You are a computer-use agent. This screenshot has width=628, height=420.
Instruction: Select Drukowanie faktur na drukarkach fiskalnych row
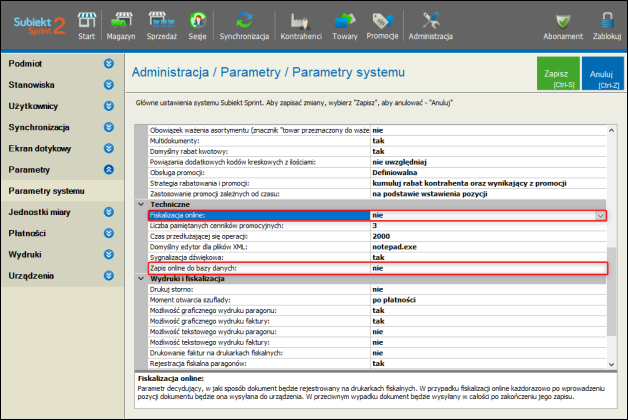point(377,353)
